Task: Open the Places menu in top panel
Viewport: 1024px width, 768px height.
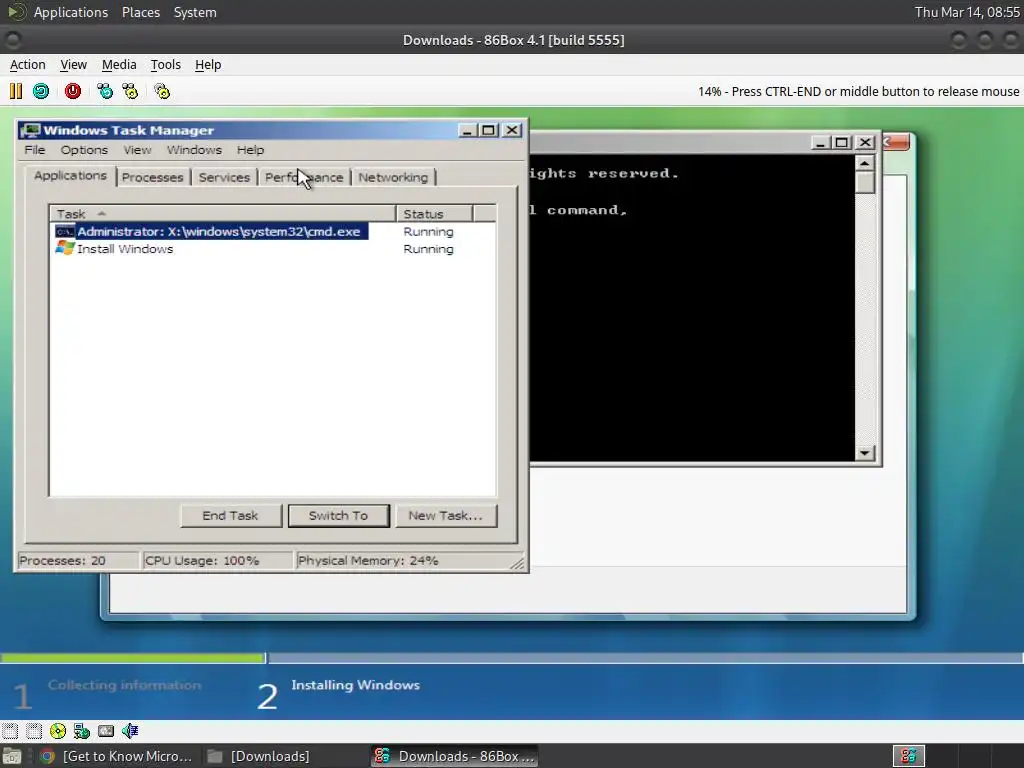Action: (140, 12)
